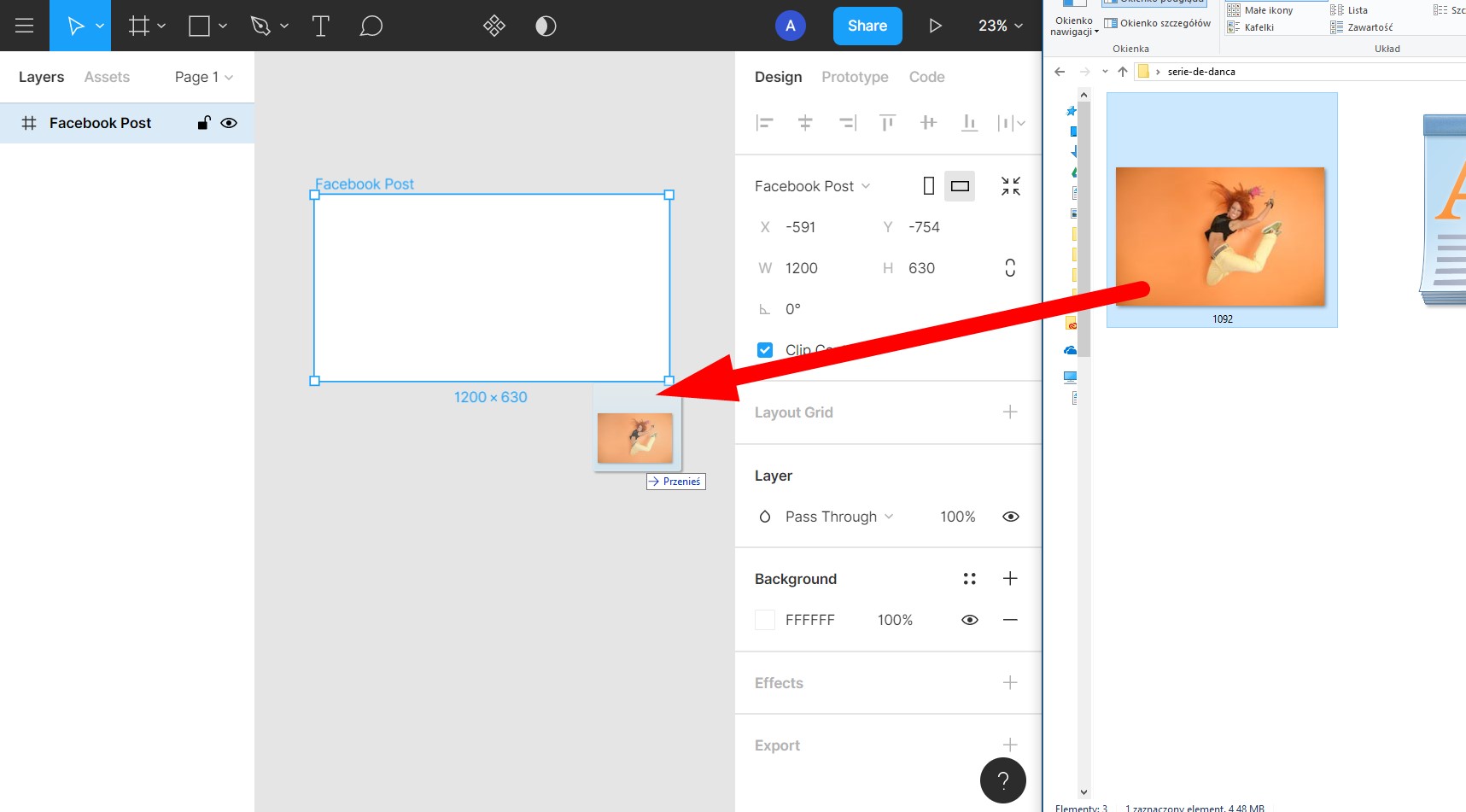The height and width of the screenshot is (812, 1466).
Task: Click Okienko nawigacji in Explorer ribbon
Action: point(1074,20)
